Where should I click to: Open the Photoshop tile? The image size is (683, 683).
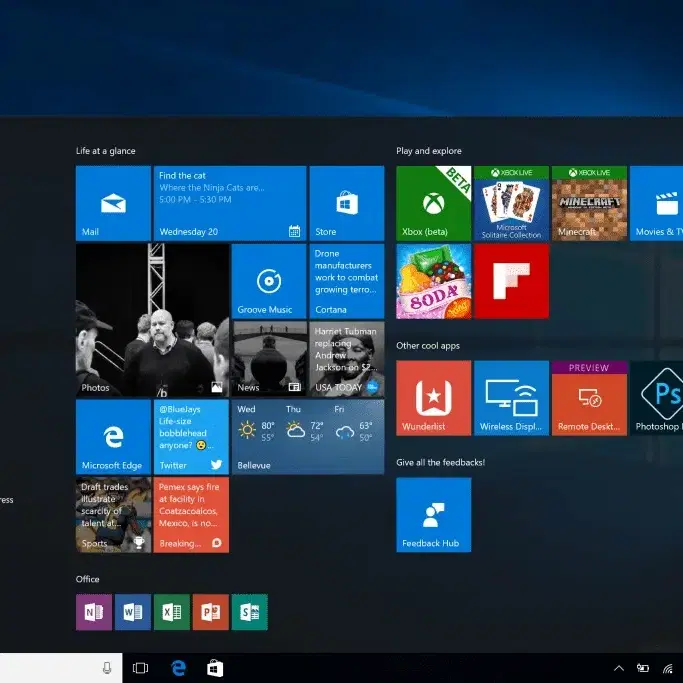pyautogui.click(x=656, y=398)
